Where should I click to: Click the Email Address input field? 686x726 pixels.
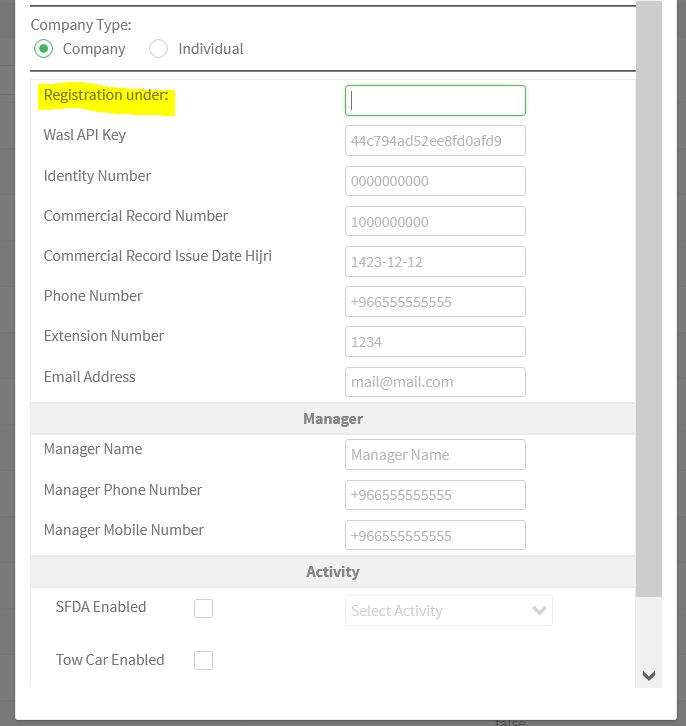435,382
